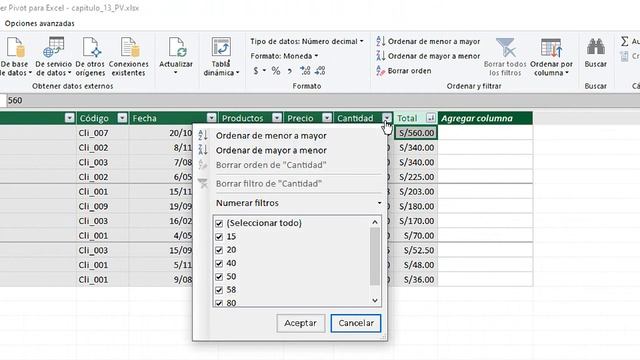Open Formato: Moneda dropdown

[284, 56]
